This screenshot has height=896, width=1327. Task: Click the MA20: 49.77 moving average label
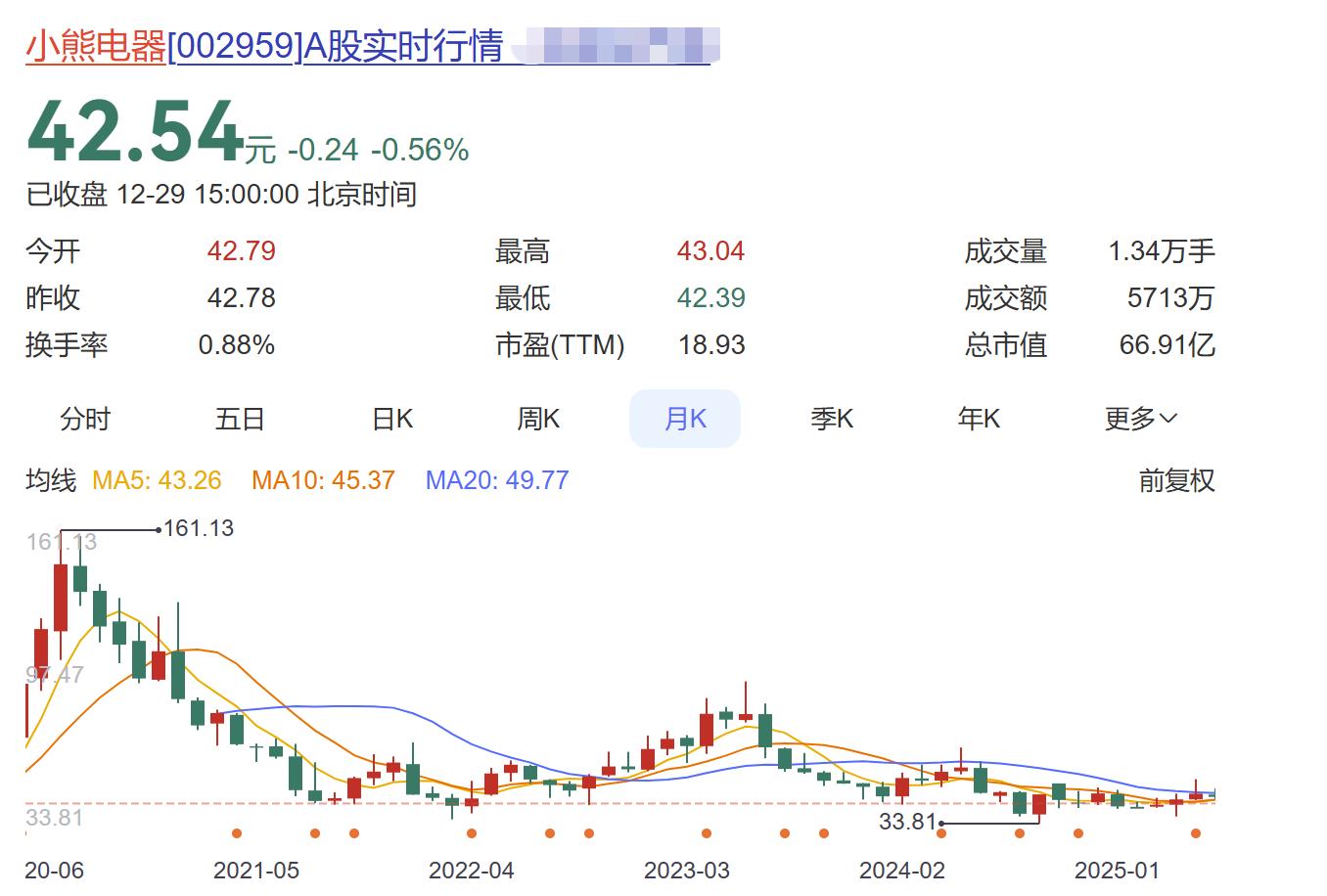(x=497, y=480)
